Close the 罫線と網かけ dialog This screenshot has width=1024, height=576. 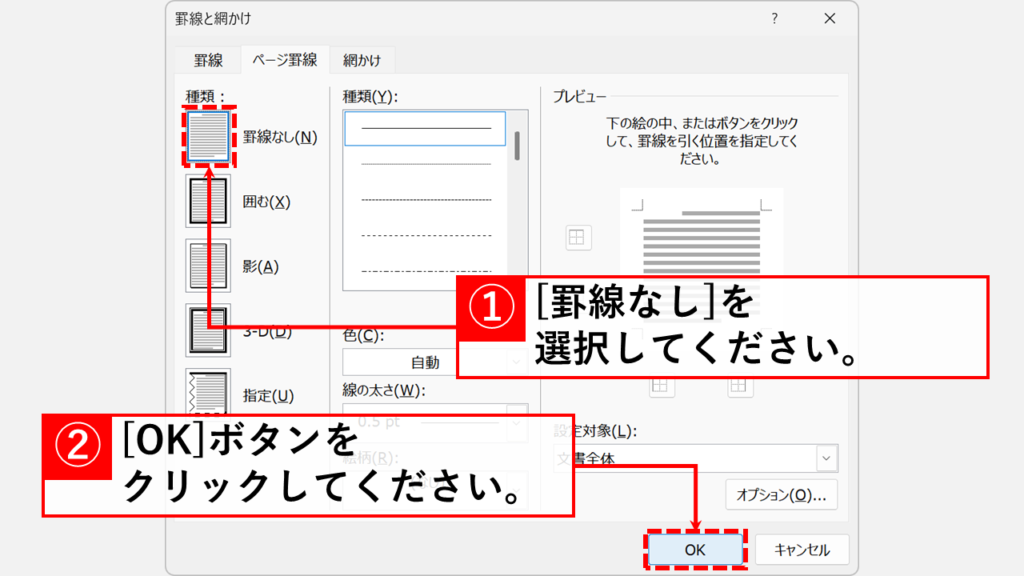pos(829,18)
